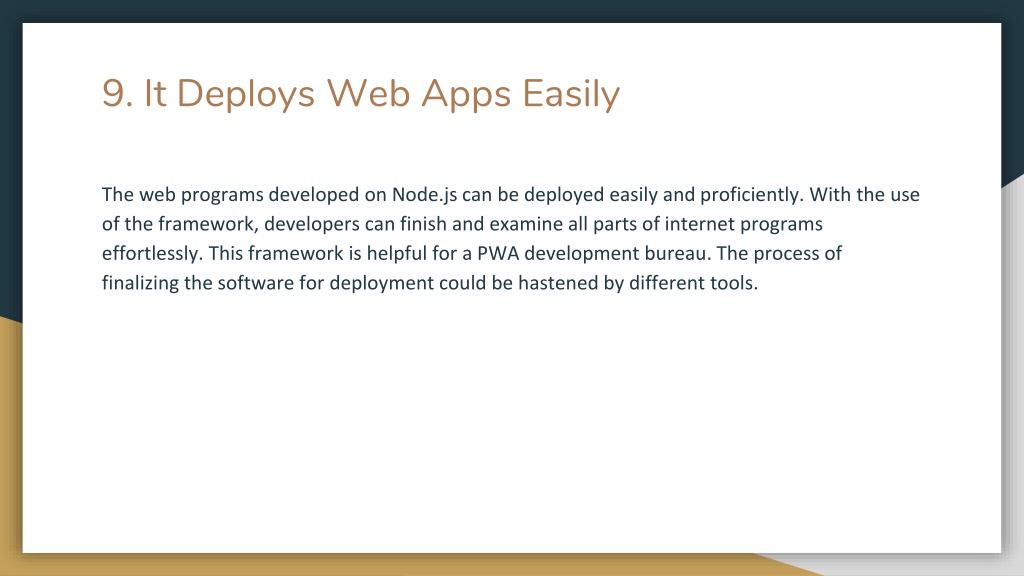Click the line starting "finalizing the software for deployment"

430,283
